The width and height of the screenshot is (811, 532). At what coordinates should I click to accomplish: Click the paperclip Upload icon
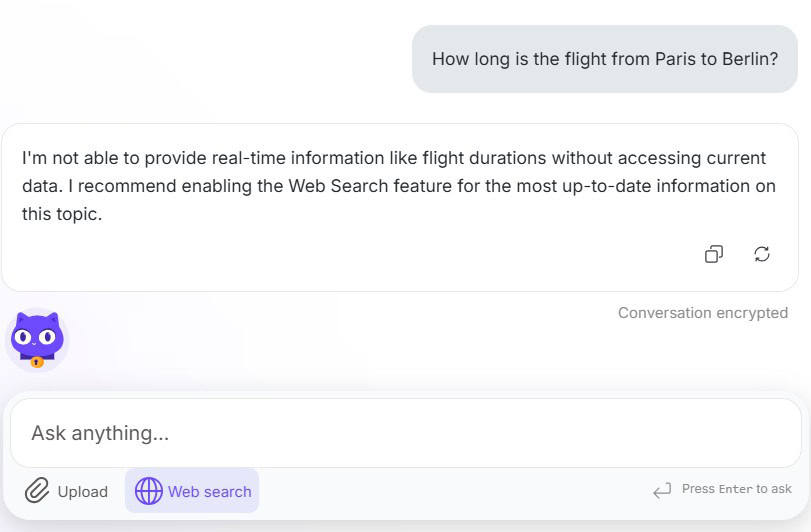37,491
